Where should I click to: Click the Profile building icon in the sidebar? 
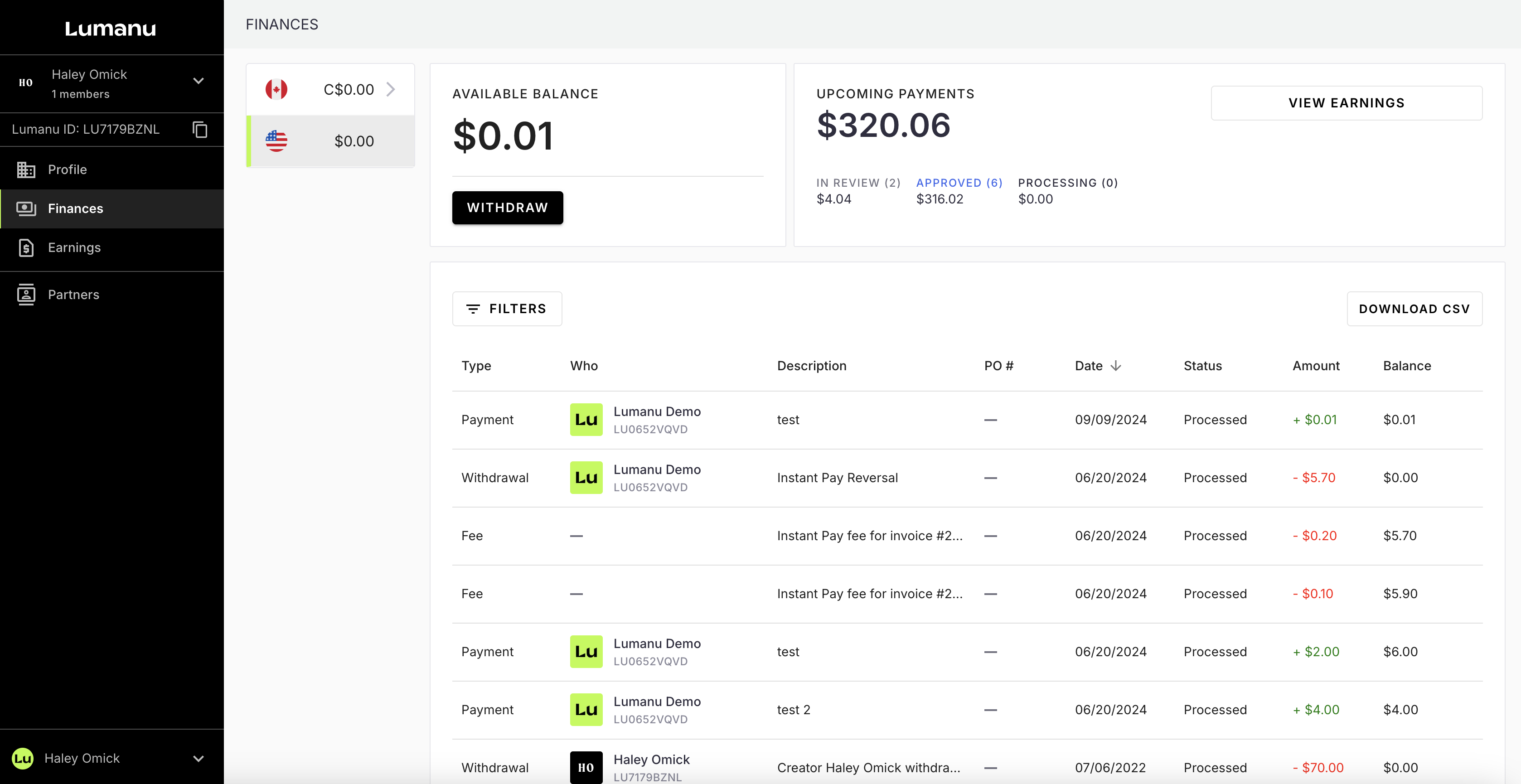(x=26, y=169)
